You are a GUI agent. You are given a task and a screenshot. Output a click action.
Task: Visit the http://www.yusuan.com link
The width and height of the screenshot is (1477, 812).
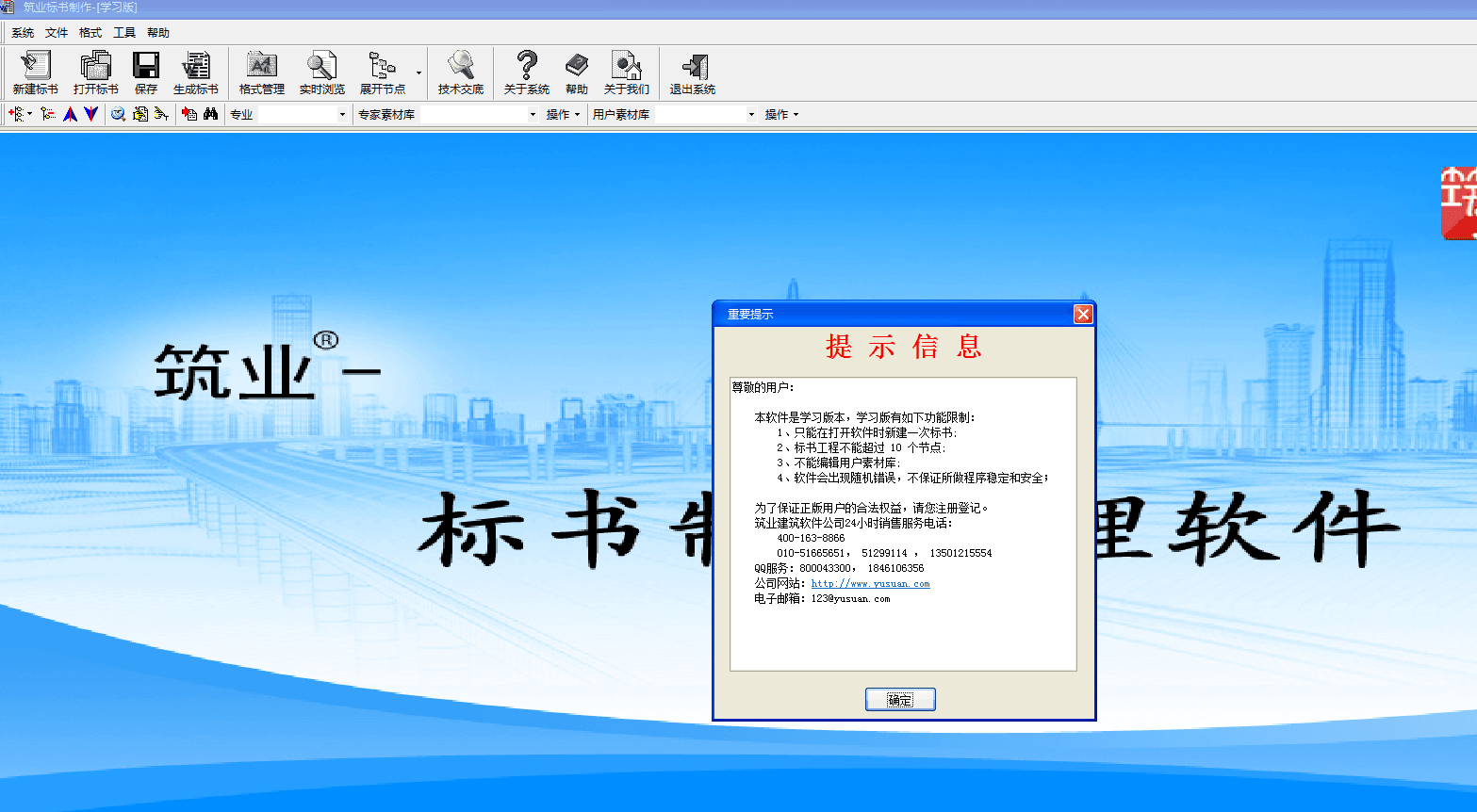(x=870, y=583)
